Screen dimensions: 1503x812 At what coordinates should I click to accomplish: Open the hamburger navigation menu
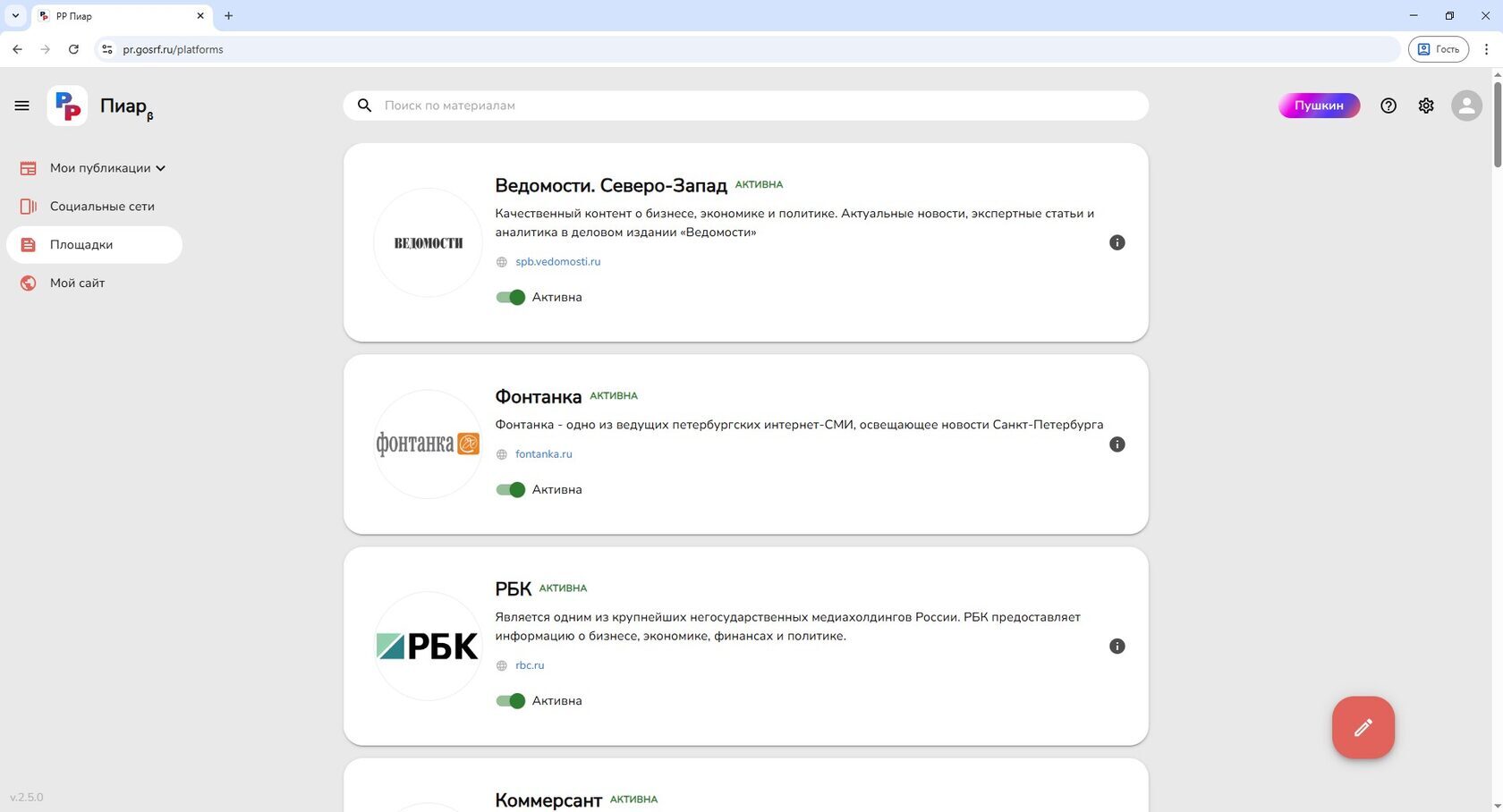pyautogui.click(x=21, y=106)
